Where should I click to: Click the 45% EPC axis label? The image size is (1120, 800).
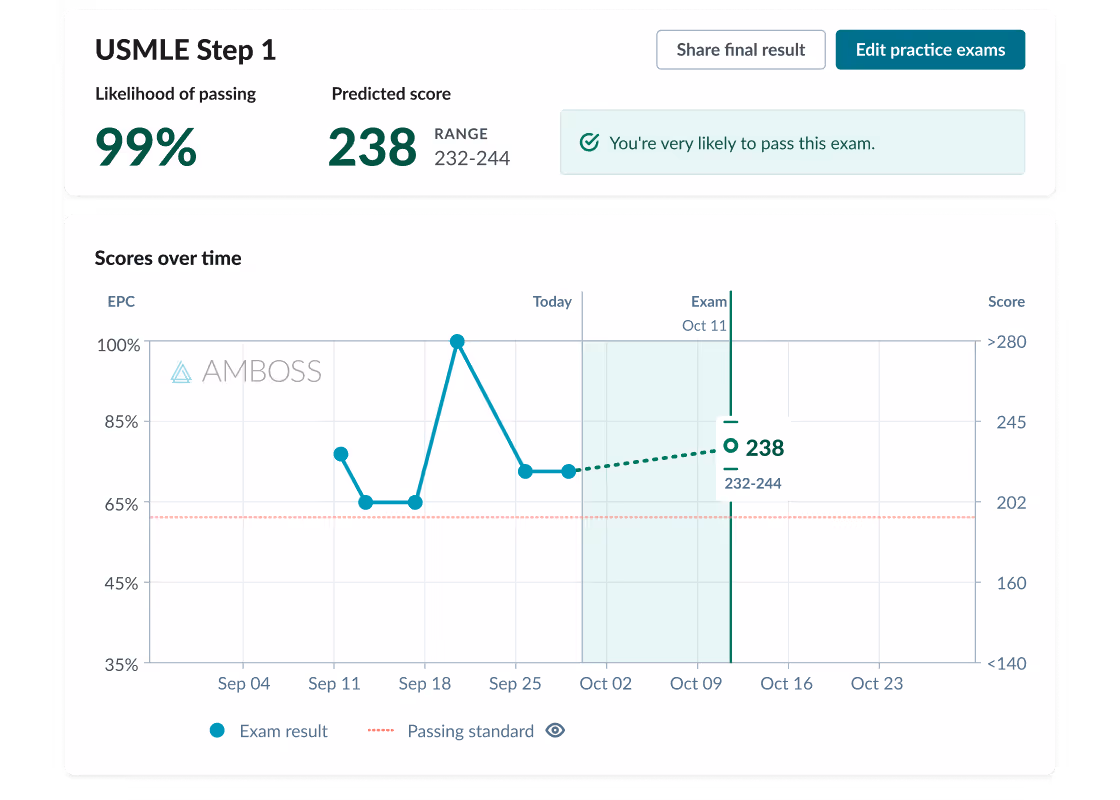tap(121, 584)
